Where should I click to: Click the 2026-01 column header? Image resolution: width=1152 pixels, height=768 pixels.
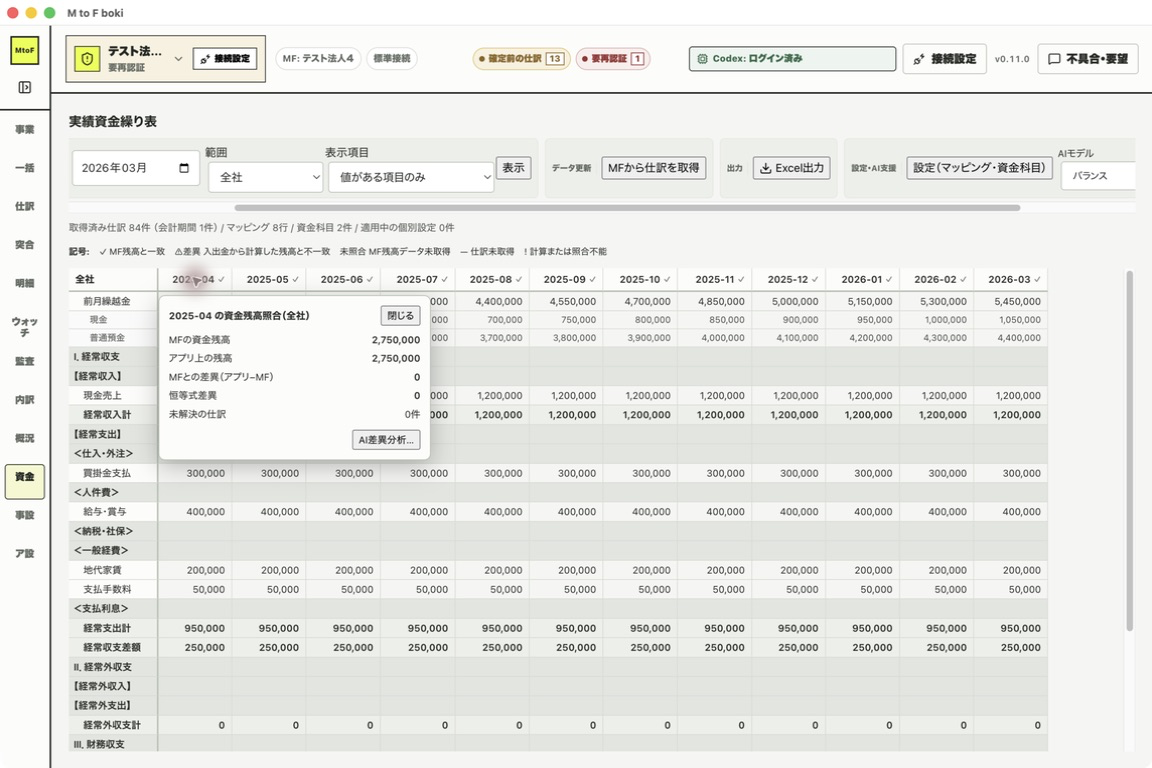(x=863, y=279)
